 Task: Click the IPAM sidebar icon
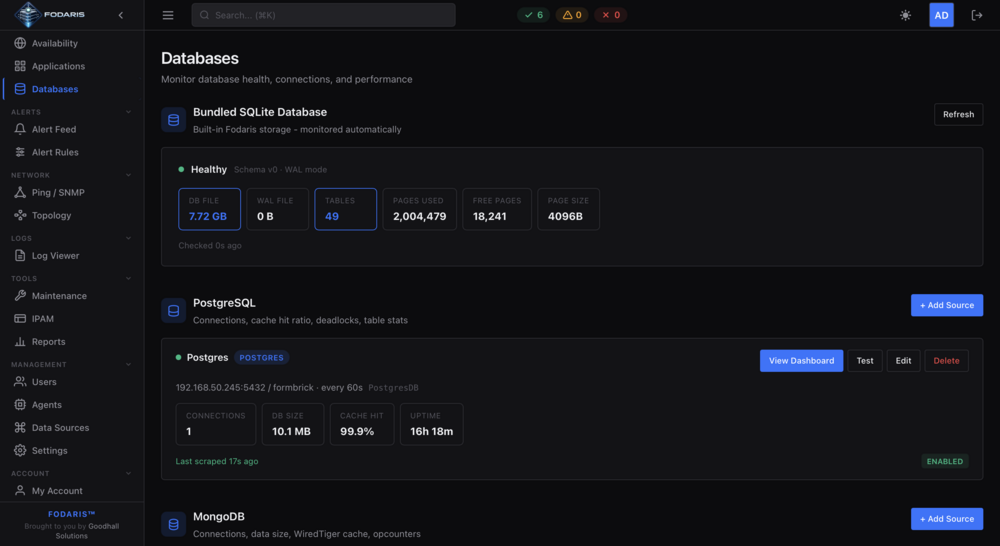point(20,319)
